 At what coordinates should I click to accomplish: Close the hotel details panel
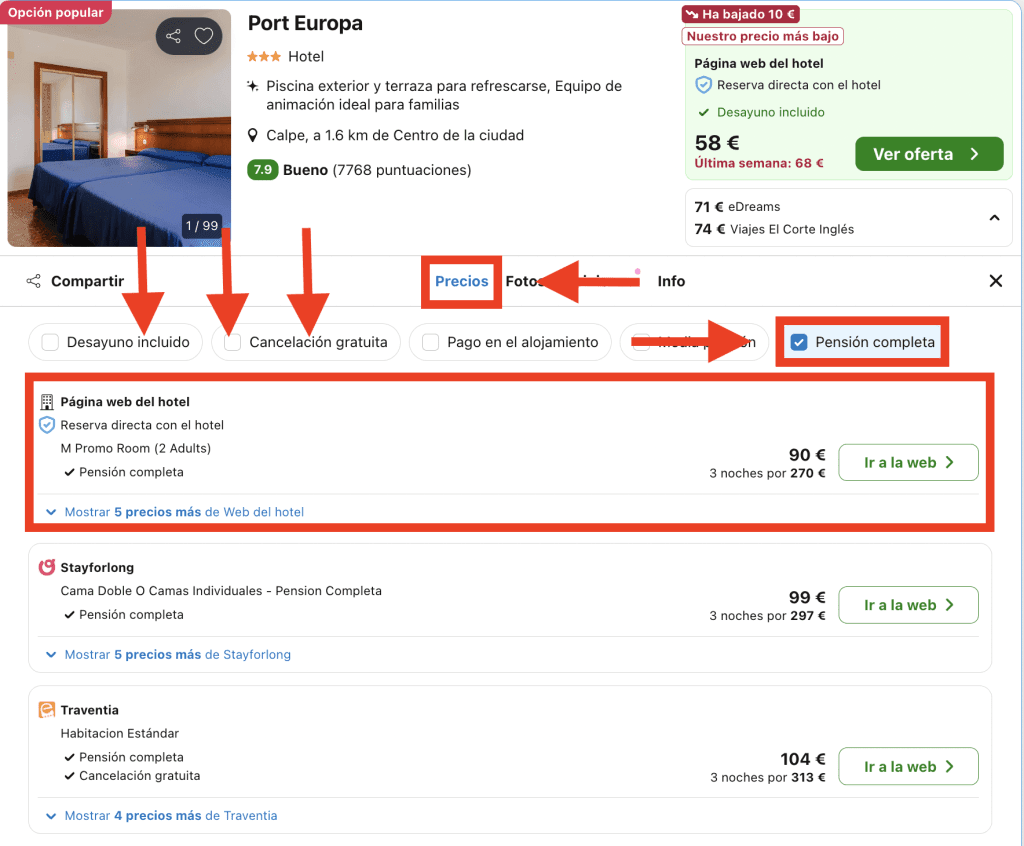point(995,281)
